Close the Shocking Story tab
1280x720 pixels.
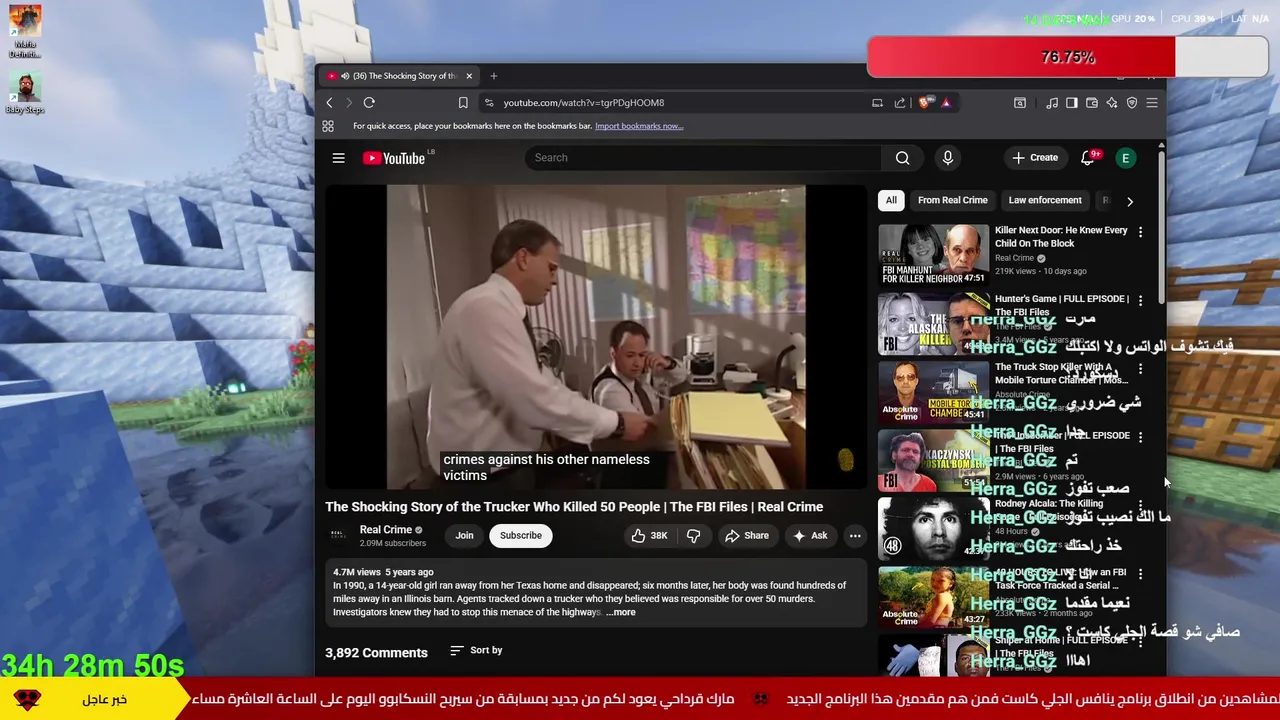pos(469,76)
